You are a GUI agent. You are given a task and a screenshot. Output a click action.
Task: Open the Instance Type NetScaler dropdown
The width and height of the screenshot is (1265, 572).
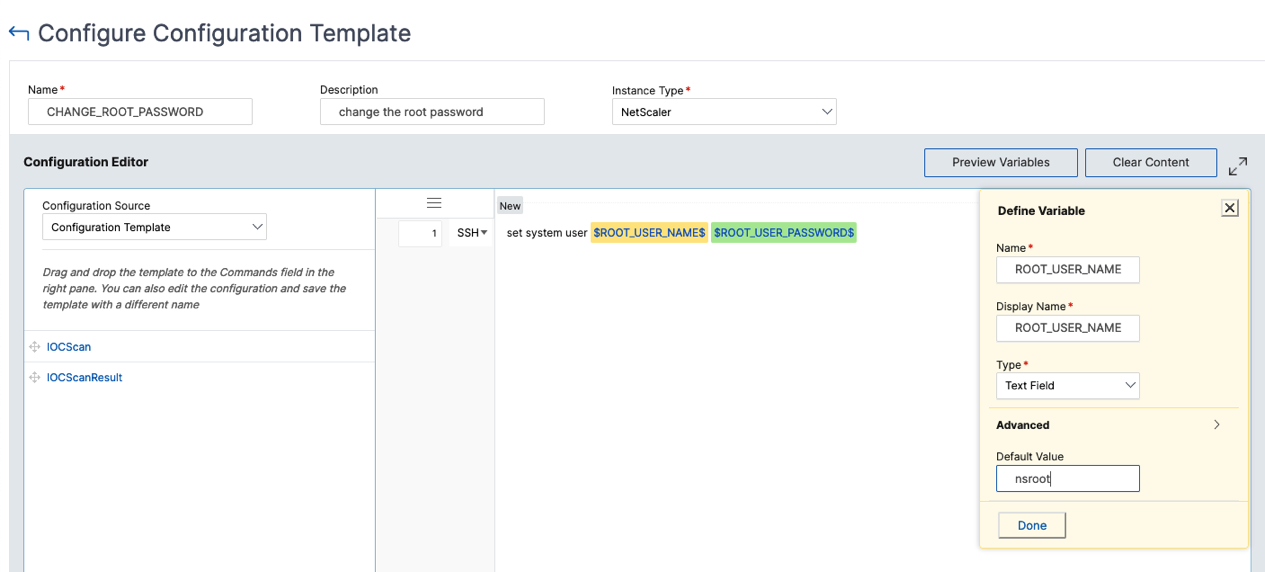point(724,112)
